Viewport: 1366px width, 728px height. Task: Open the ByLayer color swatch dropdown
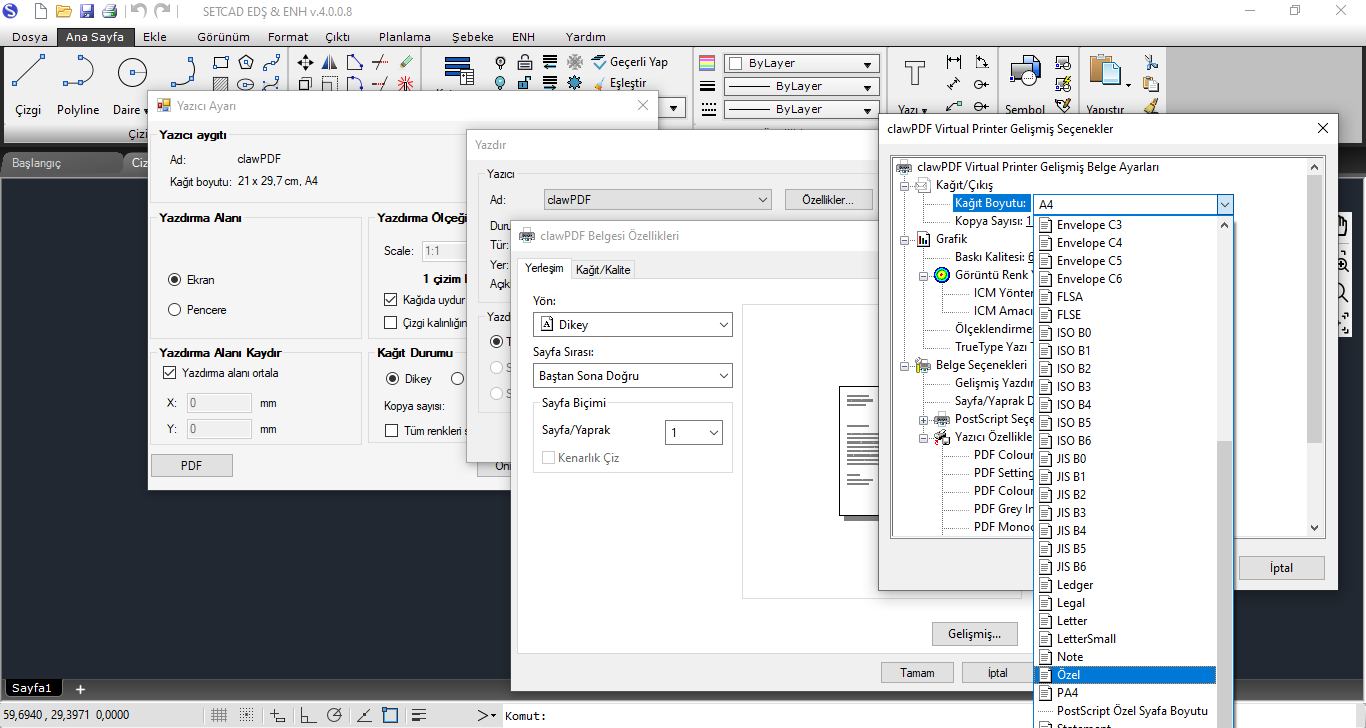point(802,63)
